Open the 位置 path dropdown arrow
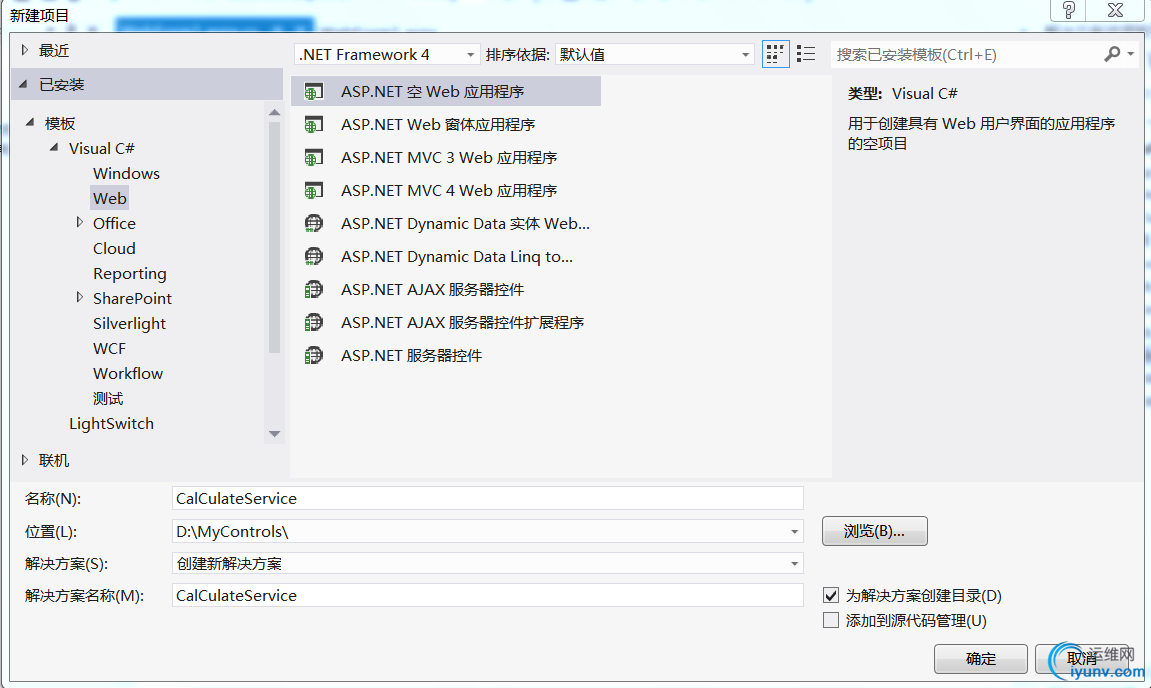This screenshot has height=688, width=1151. pyautogui.click(x=794, y=532)
